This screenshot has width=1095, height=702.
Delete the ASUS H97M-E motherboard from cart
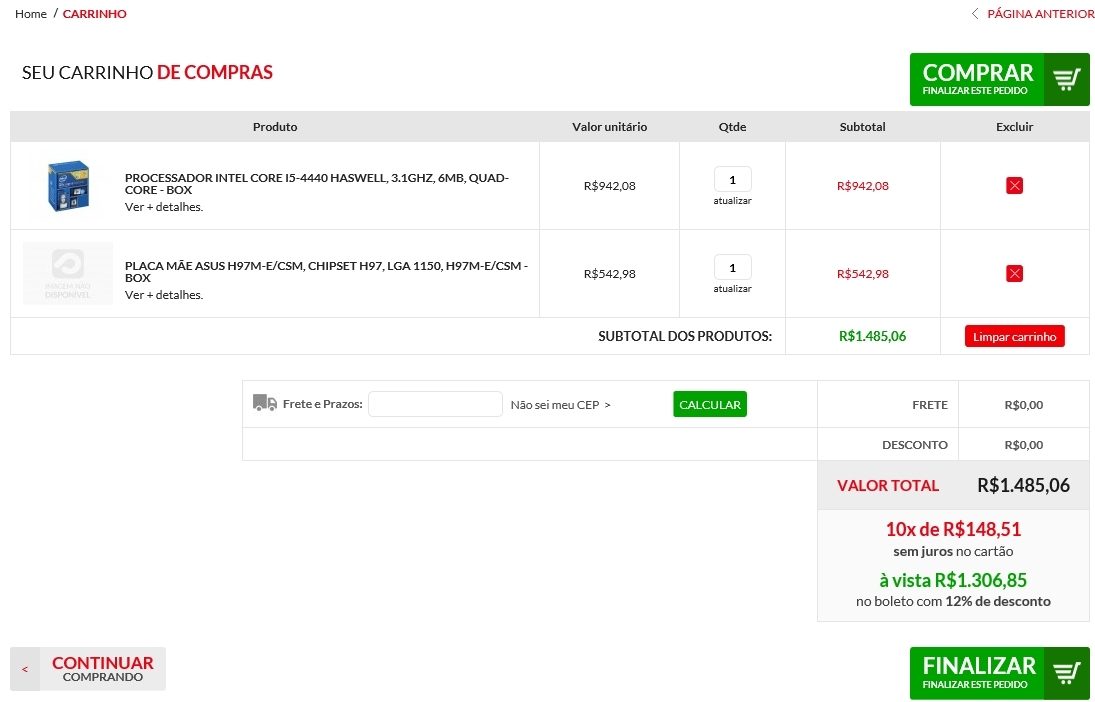point(1014,273)
